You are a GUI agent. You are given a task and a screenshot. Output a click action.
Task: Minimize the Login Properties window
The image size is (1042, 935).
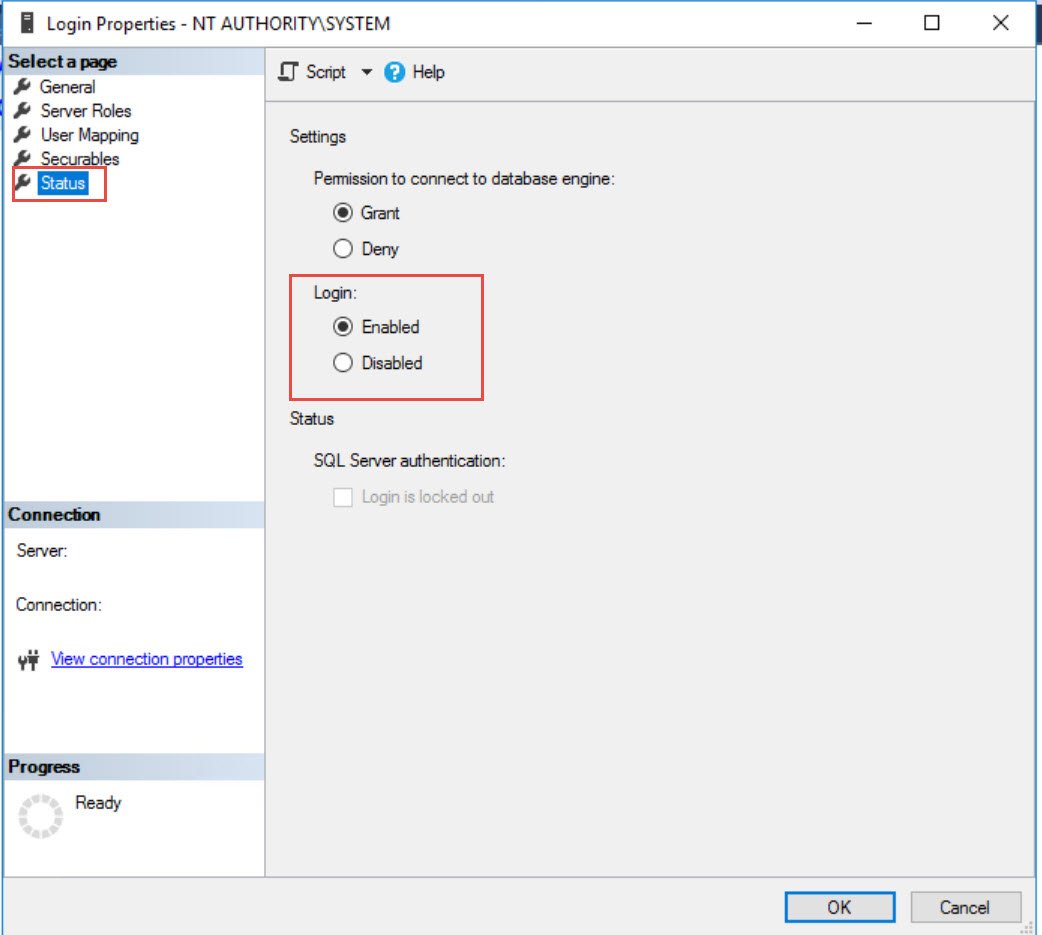click(864, 23)
